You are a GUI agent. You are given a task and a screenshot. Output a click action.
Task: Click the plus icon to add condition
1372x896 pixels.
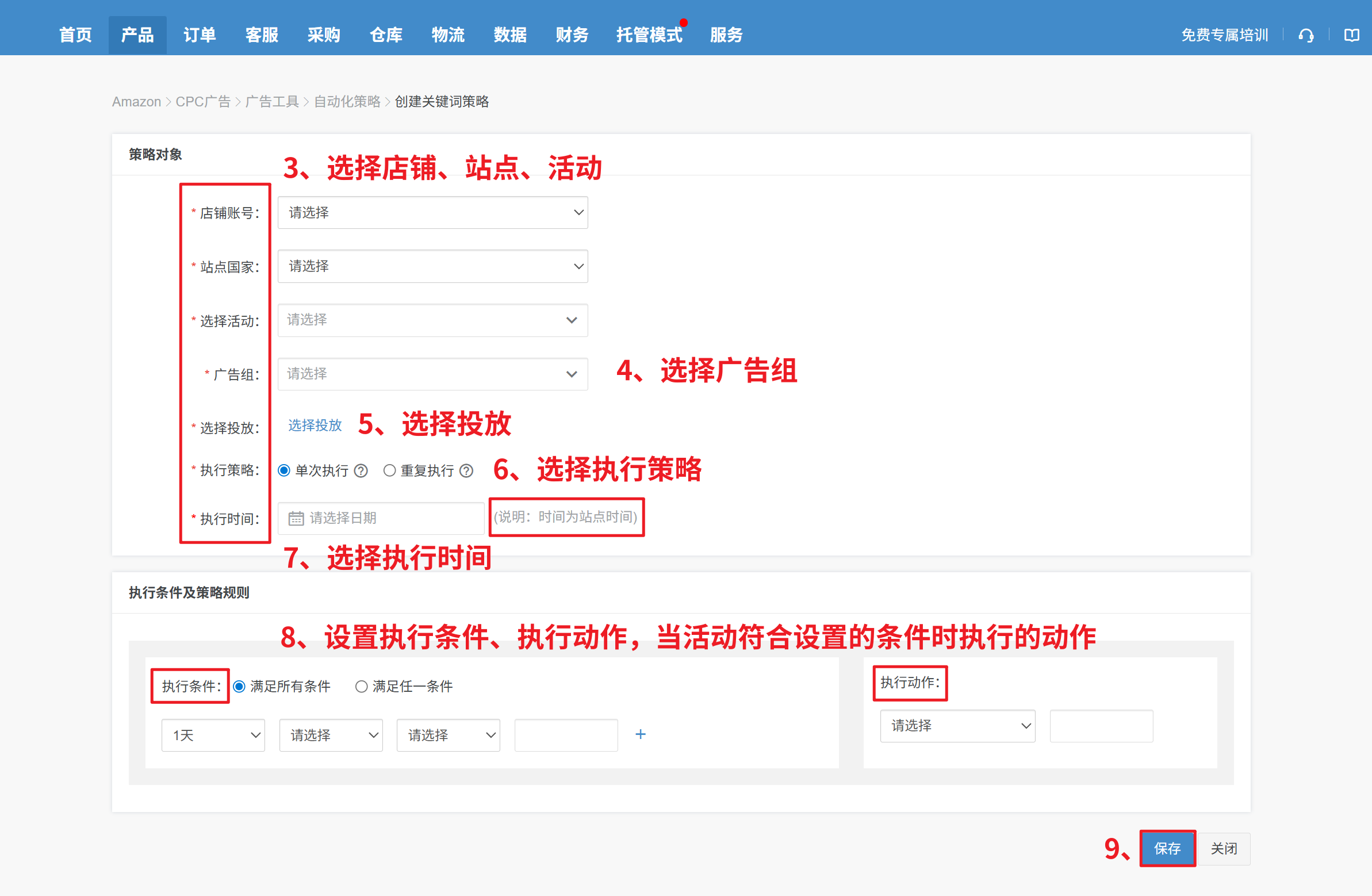[640, 734]
